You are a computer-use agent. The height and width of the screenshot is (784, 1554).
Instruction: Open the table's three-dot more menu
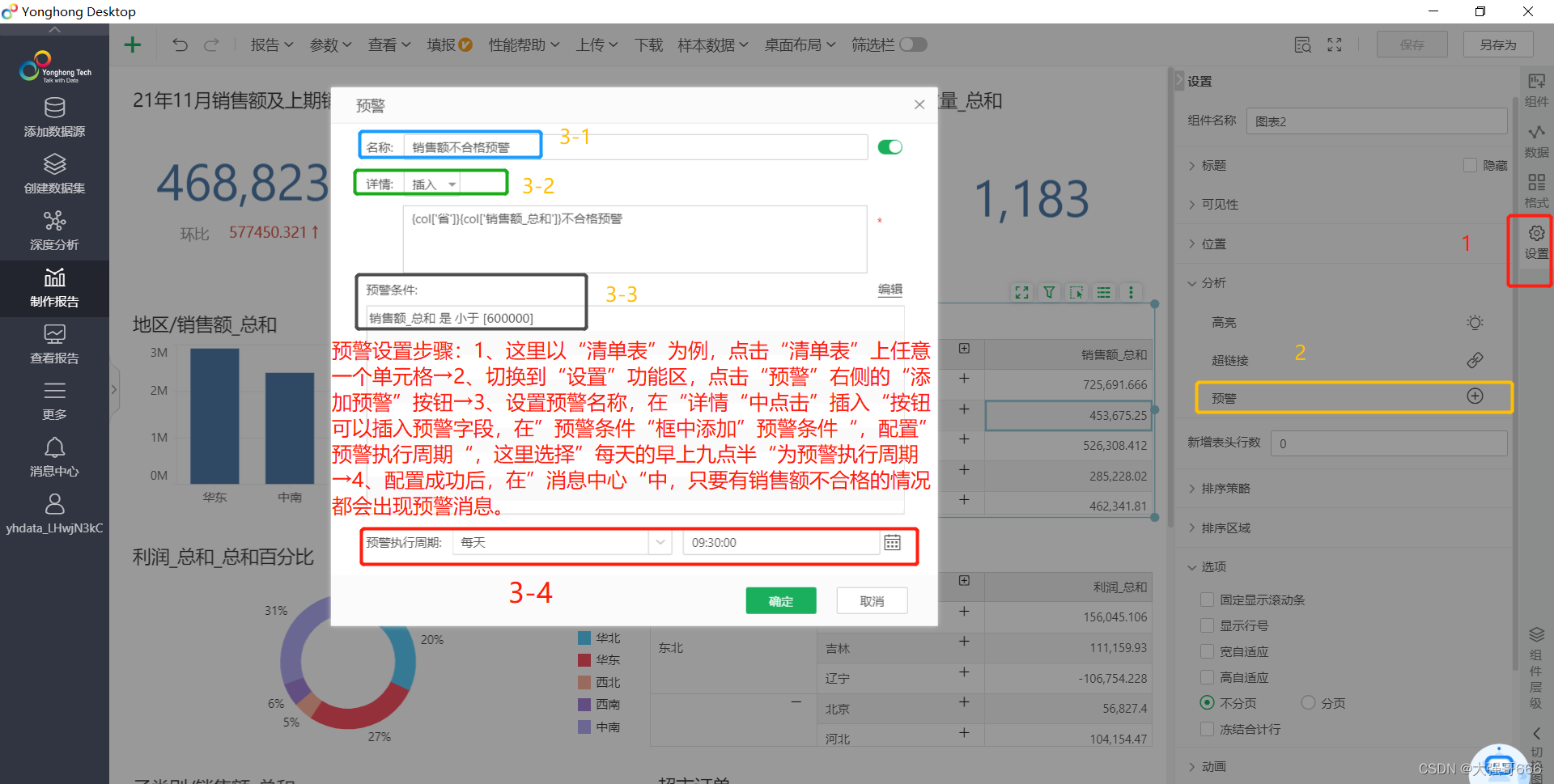point(1131,292)
